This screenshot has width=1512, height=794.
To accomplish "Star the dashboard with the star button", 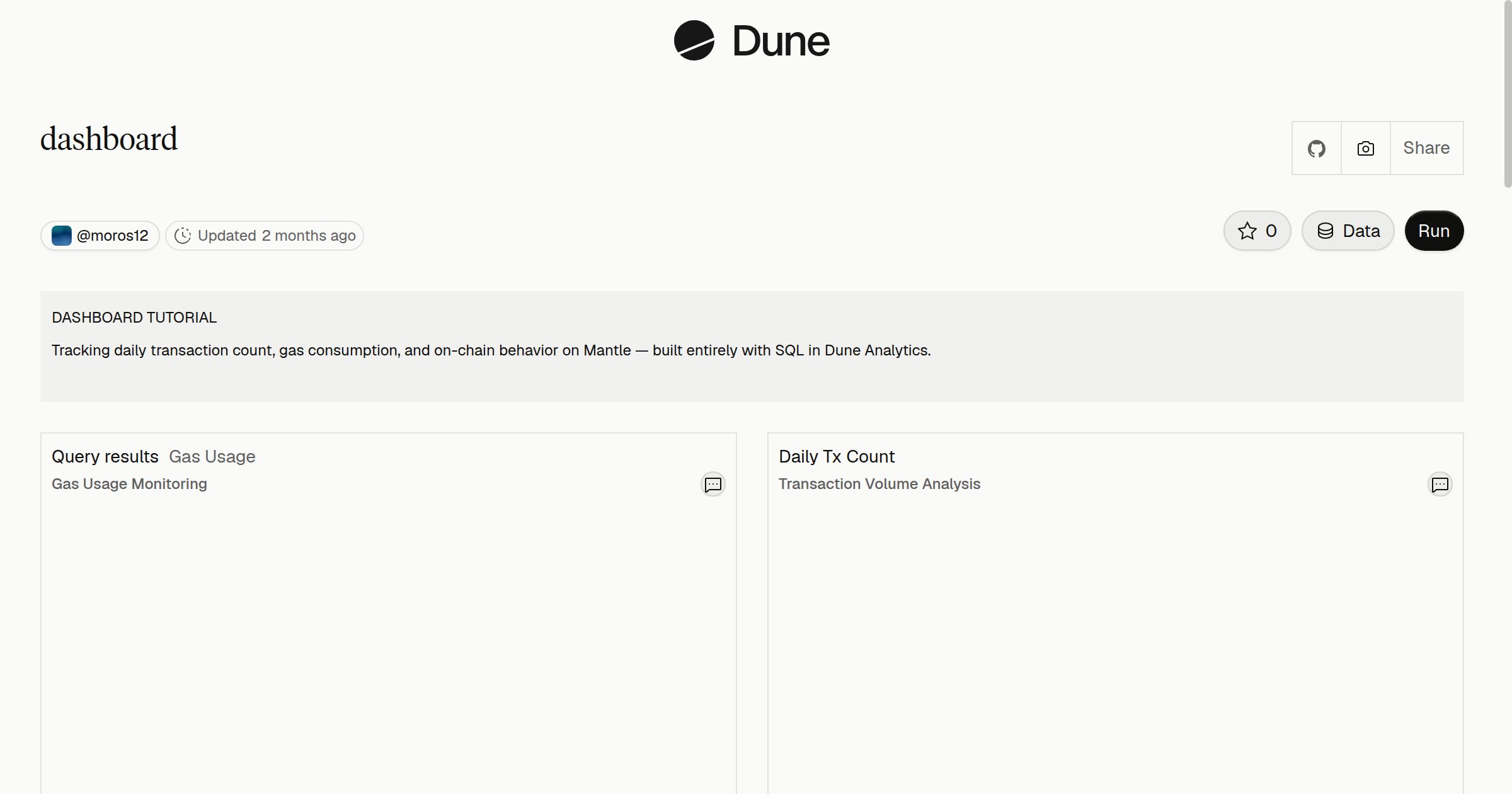I will click(x=1257, y=231).
